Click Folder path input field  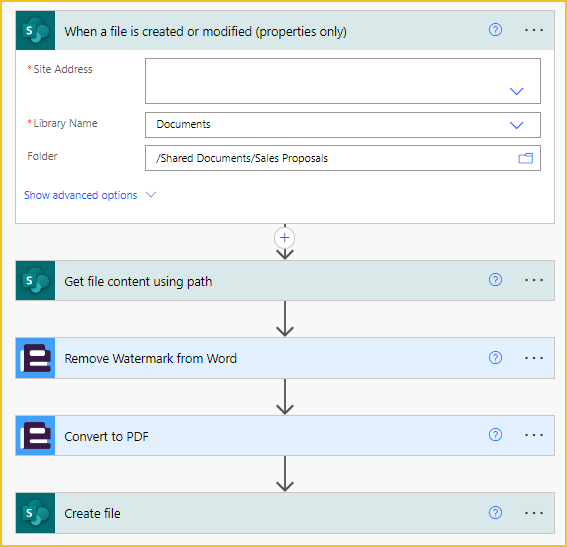coord(343,158)
